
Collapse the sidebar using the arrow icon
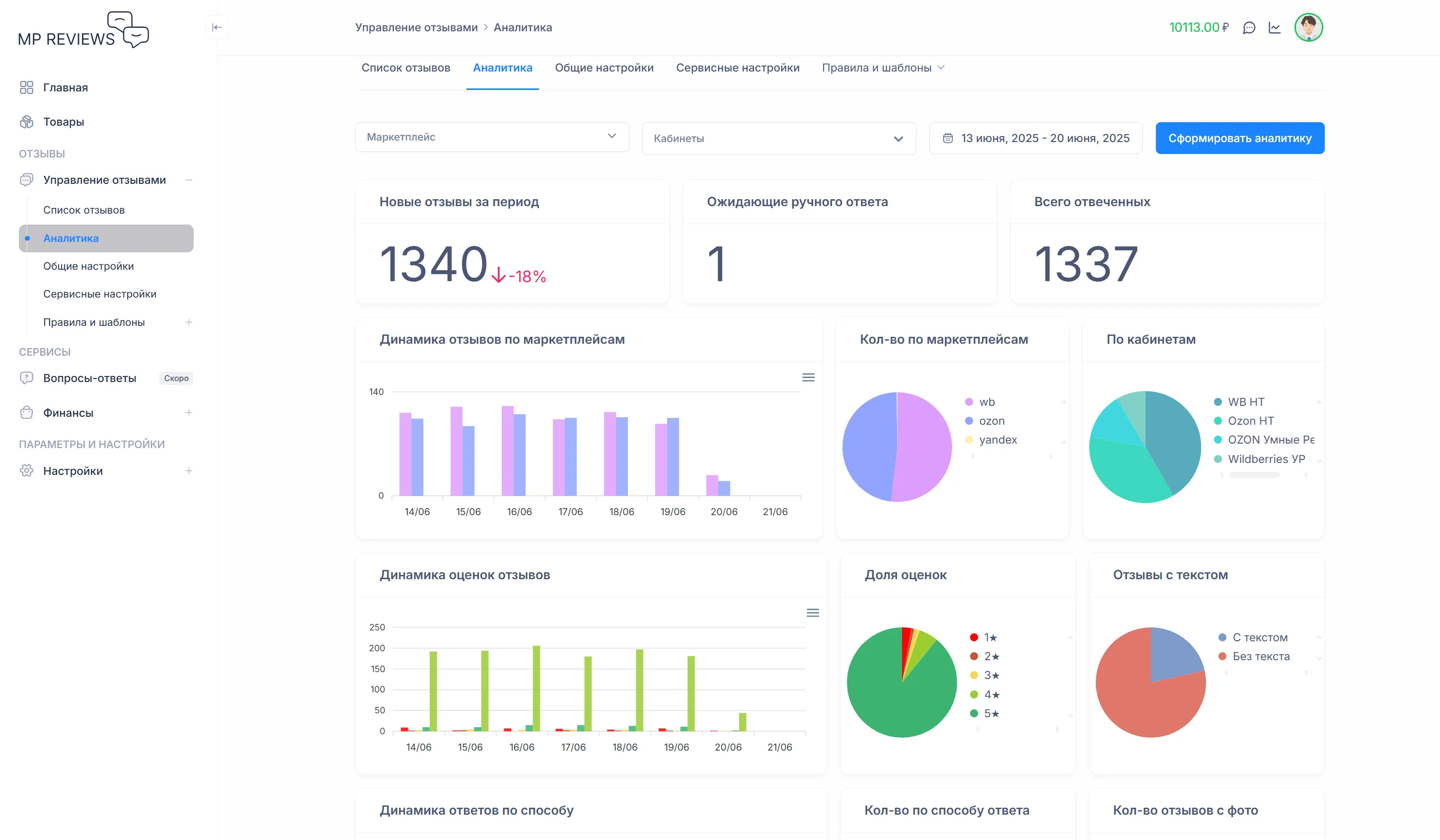pyautogui.click(x=217, y=27)
